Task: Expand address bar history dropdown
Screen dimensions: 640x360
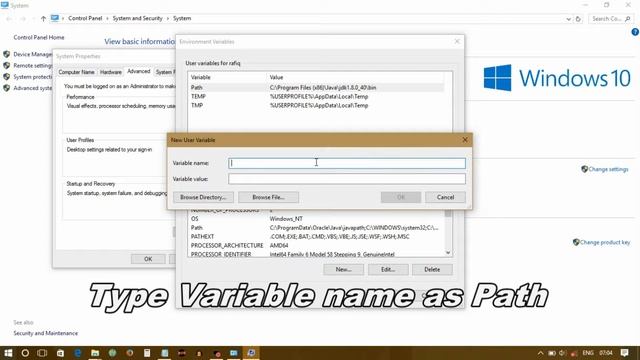Action: [x=568, y=19]
